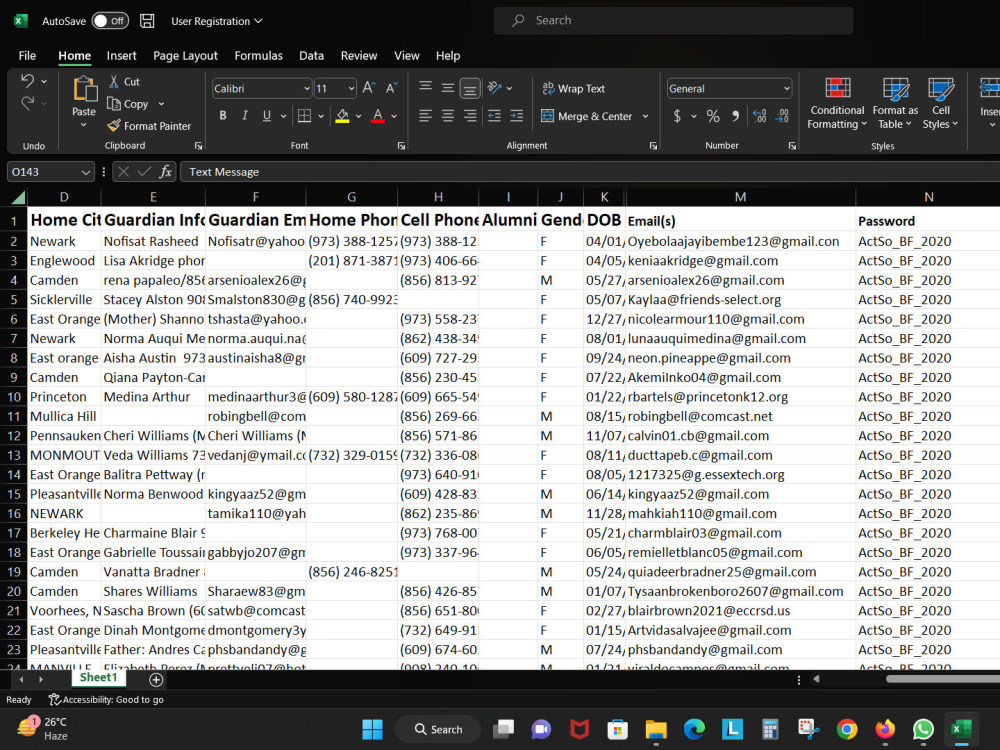Toggle Italic formatting

click(x=245, y=116)
